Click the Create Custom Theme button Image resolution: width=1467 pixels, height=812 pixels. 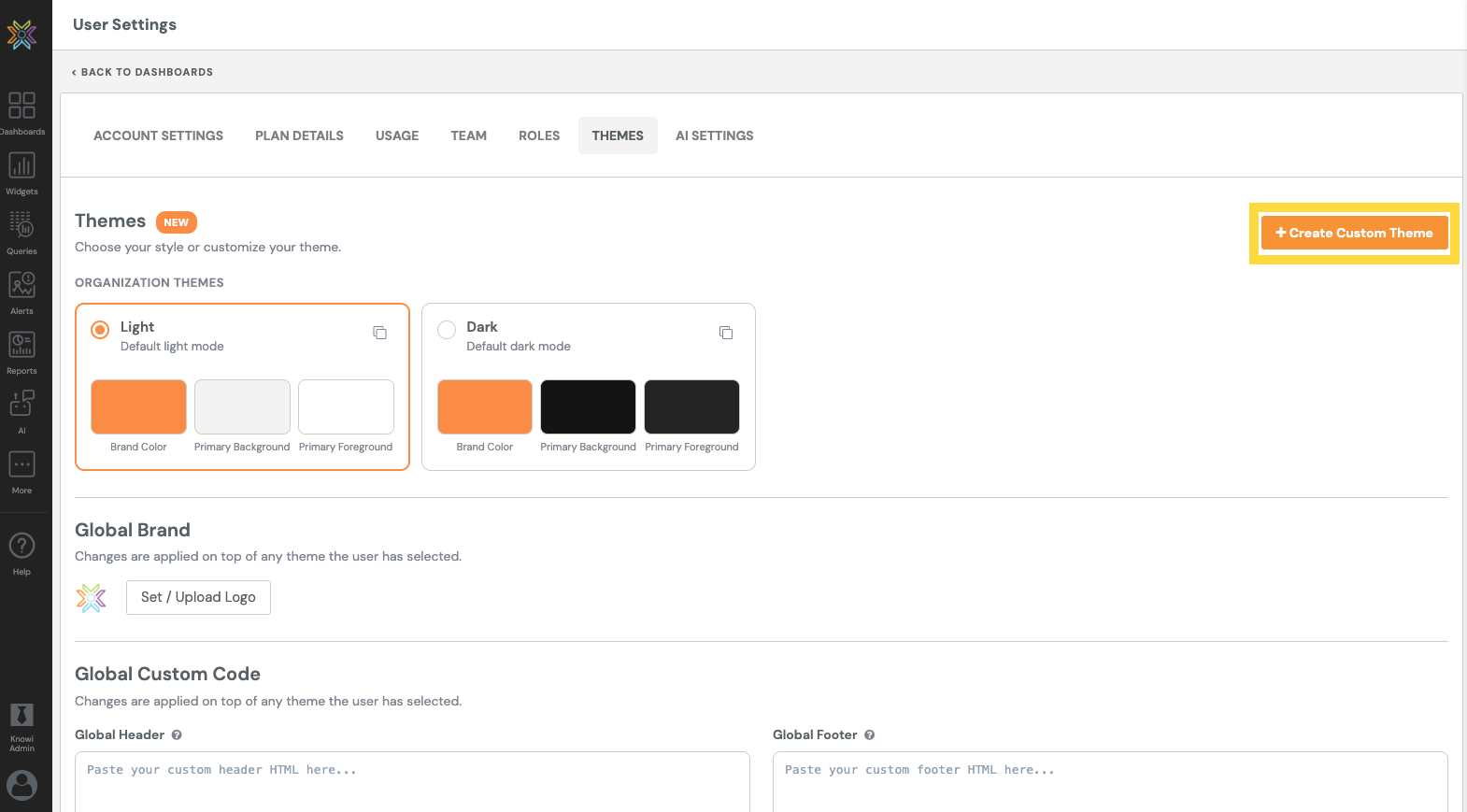pos(1354,233)
